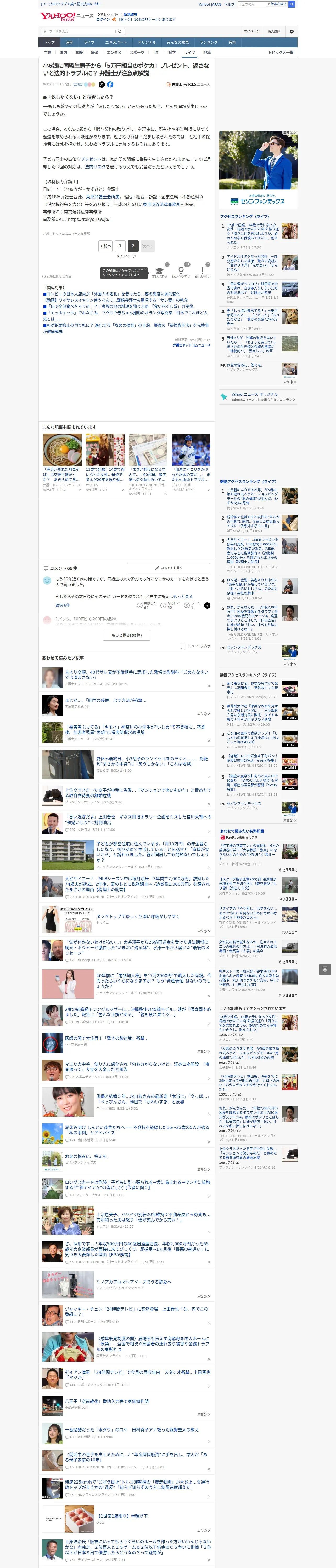The image size is (336, 1568).
Task: Click the コメントを書く button
Action: click(x=169, y=568)
